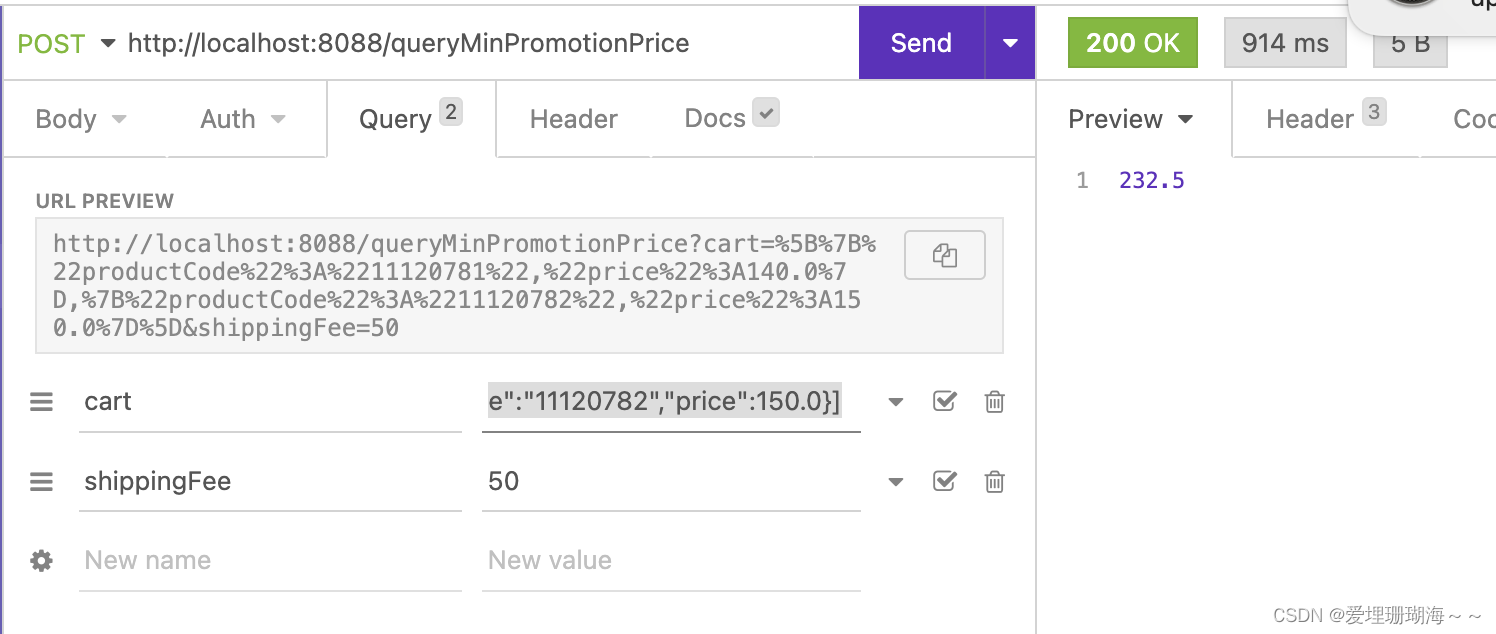
Task: Switch to the Auth tab
Action: pyautogui.click(x=242, y=119)
